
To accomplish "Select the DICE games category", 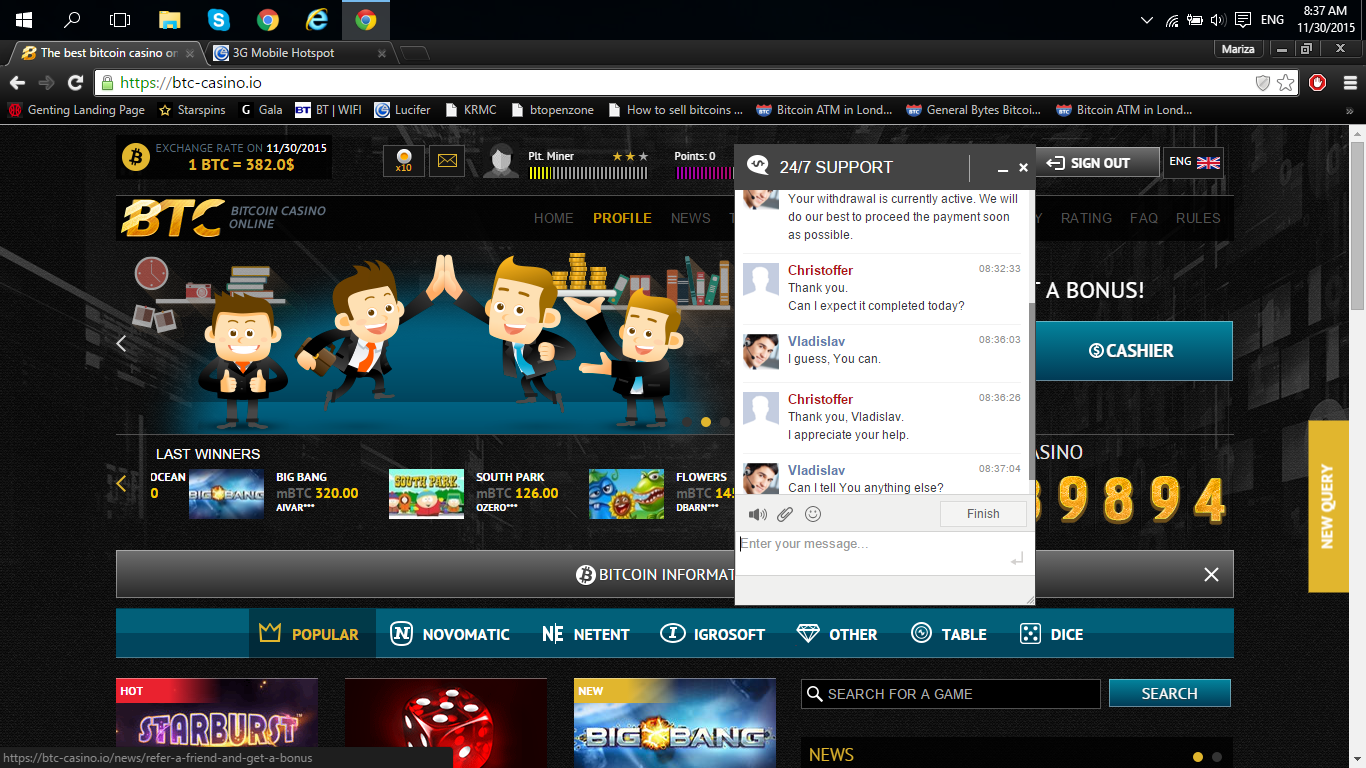I will point(1052,634).
